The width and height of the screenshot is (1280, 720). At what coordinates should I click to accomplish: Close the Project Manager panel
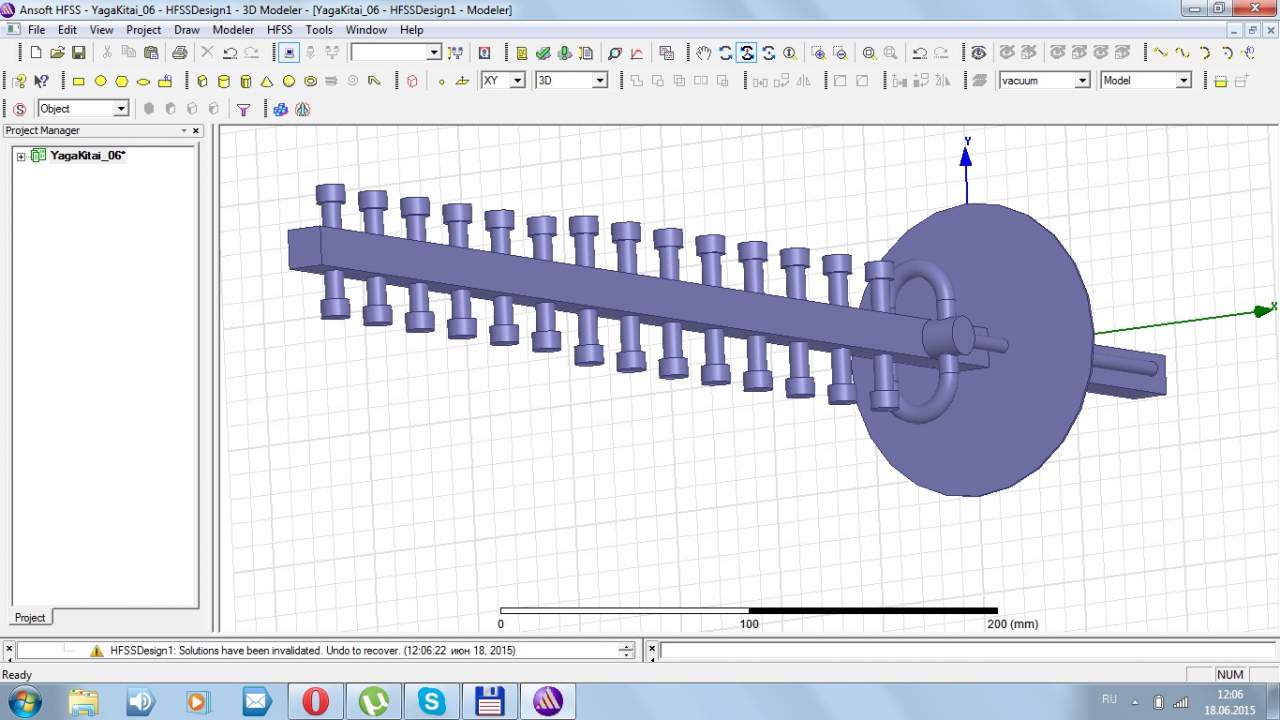point(196,131)
